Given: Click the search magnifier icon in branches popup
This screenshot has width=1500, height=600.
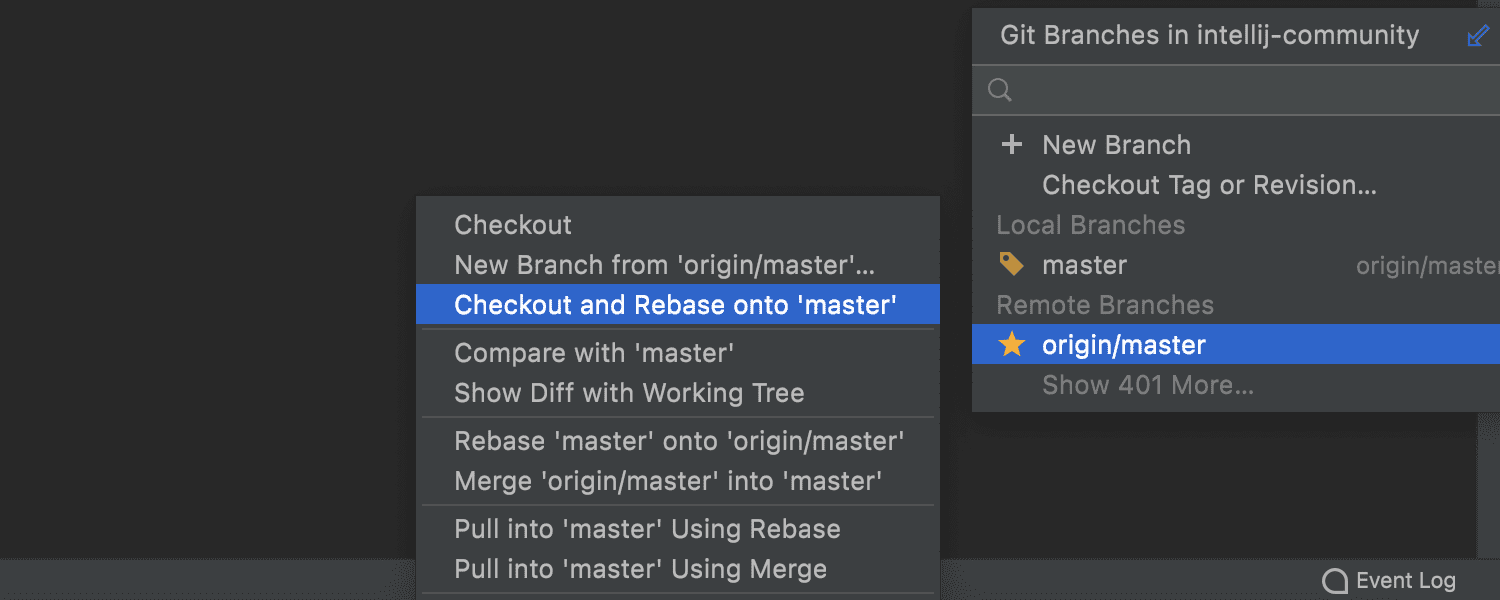Looking at the screenshot, I should 999,91.
